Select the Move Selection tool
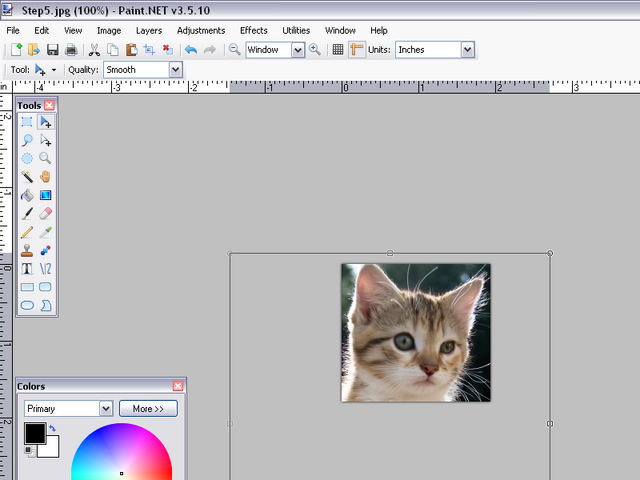Image resolution: width=640 pixels, height=480 pixels. click(45, 140)
